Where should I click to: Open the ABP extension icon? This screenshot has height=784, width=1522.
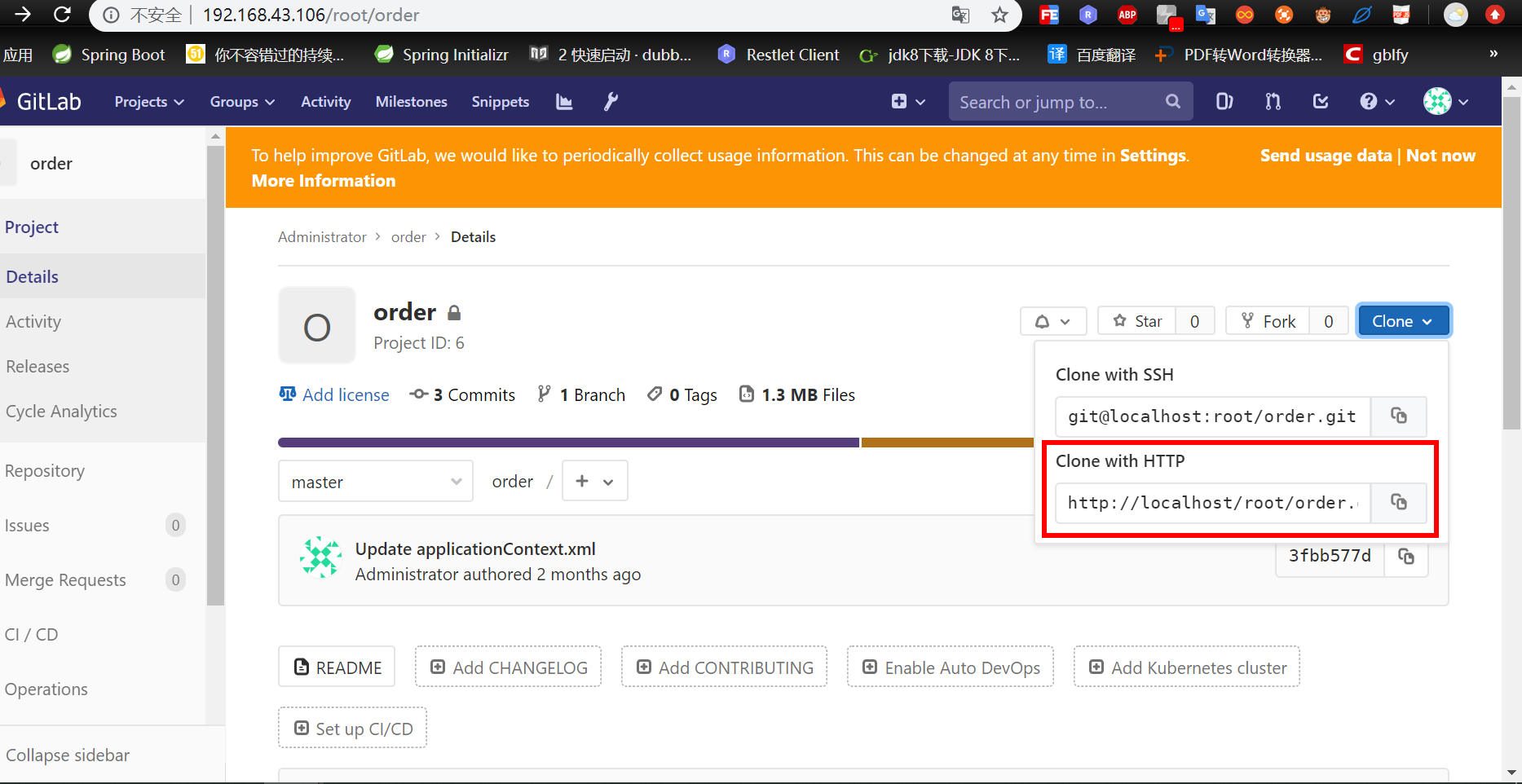(x=1127, y=15)
